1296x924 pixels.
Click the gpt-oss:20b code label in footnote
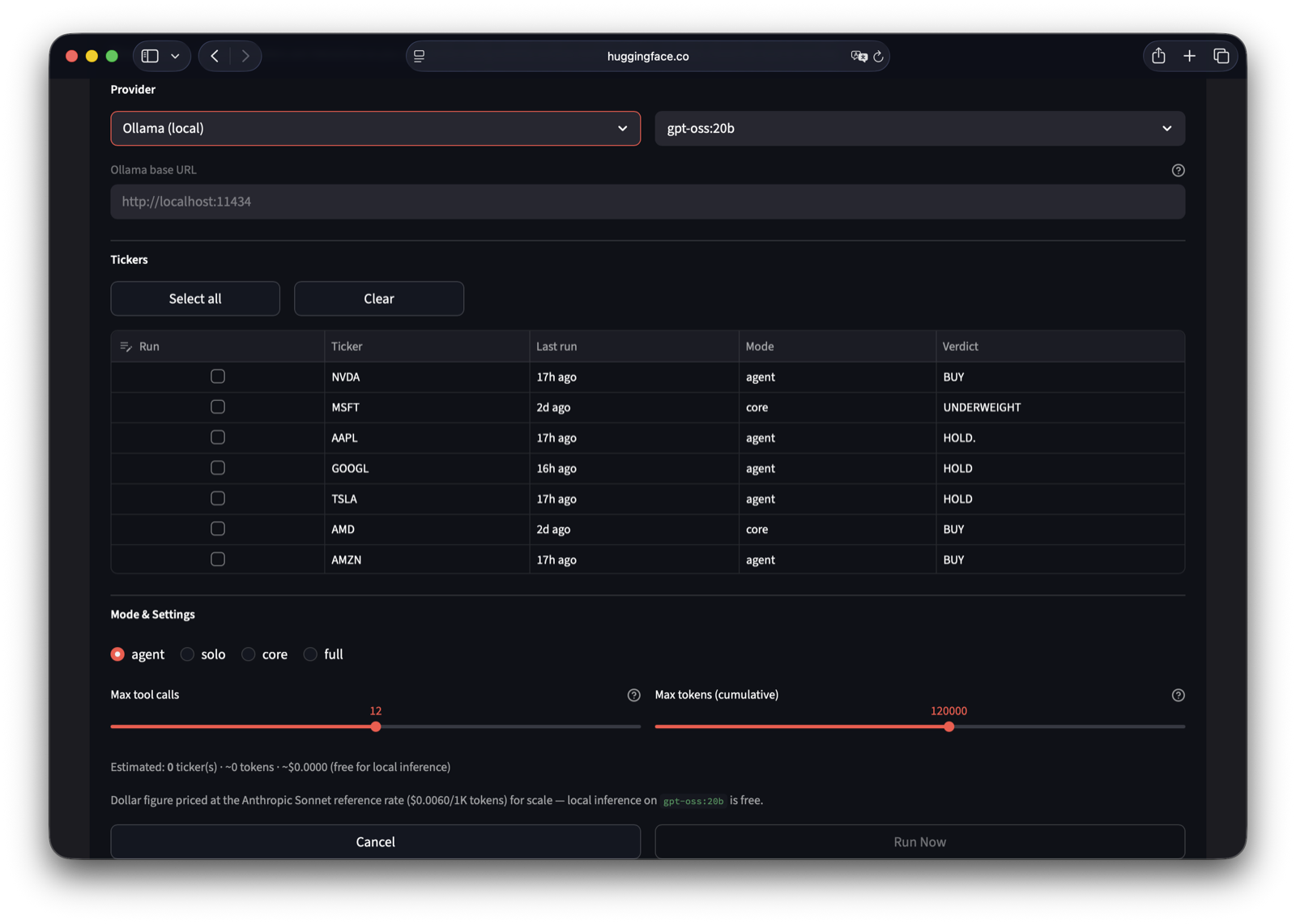tap(693, 801)
